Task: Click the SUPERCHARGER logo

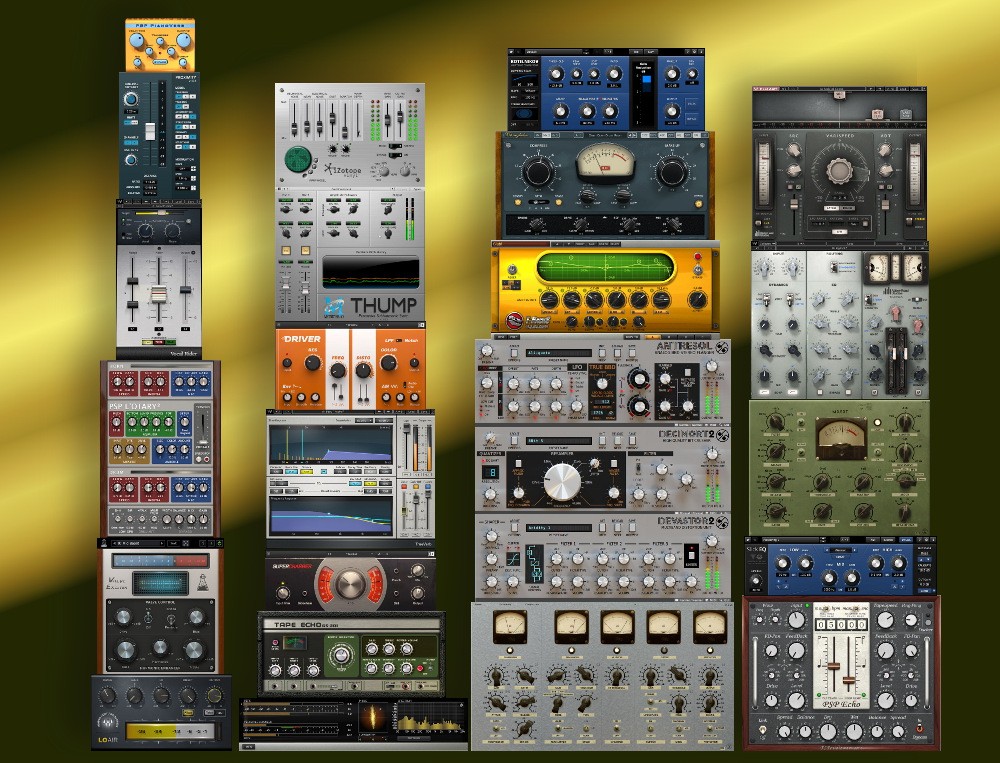Action: pyautogui.click(x=291, y=567)
